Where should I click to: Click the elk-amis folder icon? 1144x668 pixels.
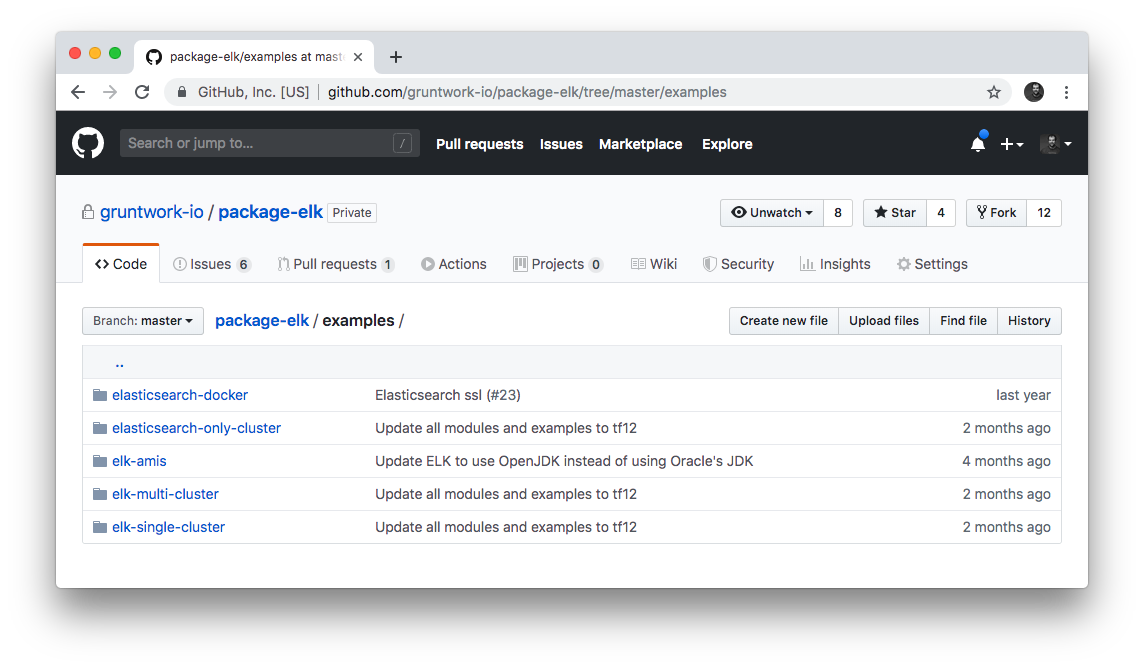(99, 461)
